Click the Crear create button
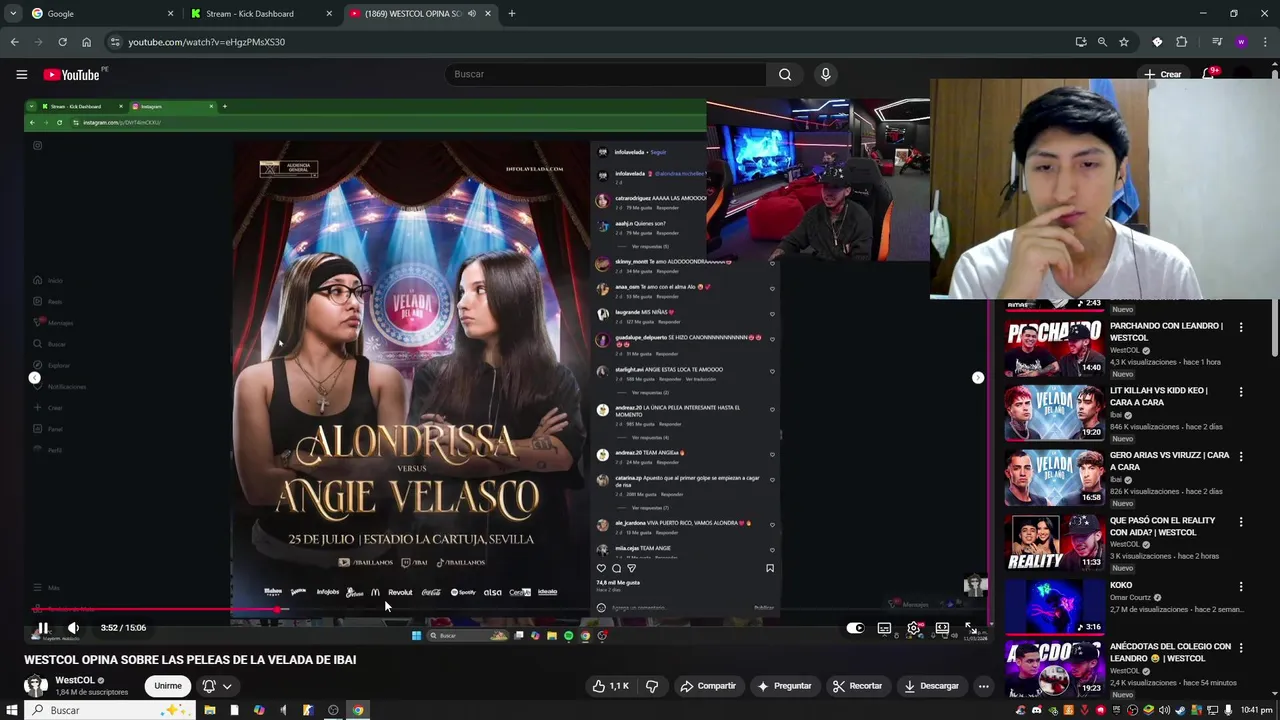Image resolution: width=1280 pixels, height=720 pixels. coord(1163,74)
